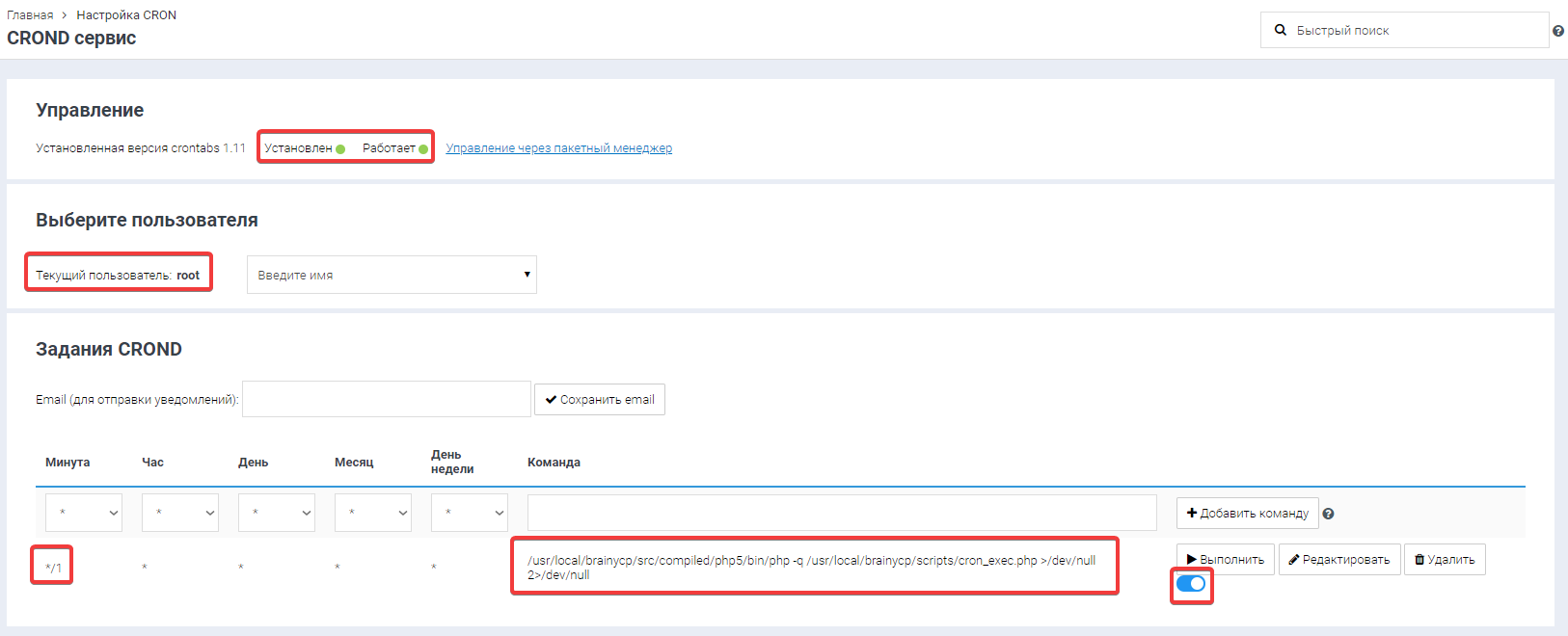This screenshot has height=636, width=1568.
Task: Disable the cron job toggle switch
Action: point(1191,583)
